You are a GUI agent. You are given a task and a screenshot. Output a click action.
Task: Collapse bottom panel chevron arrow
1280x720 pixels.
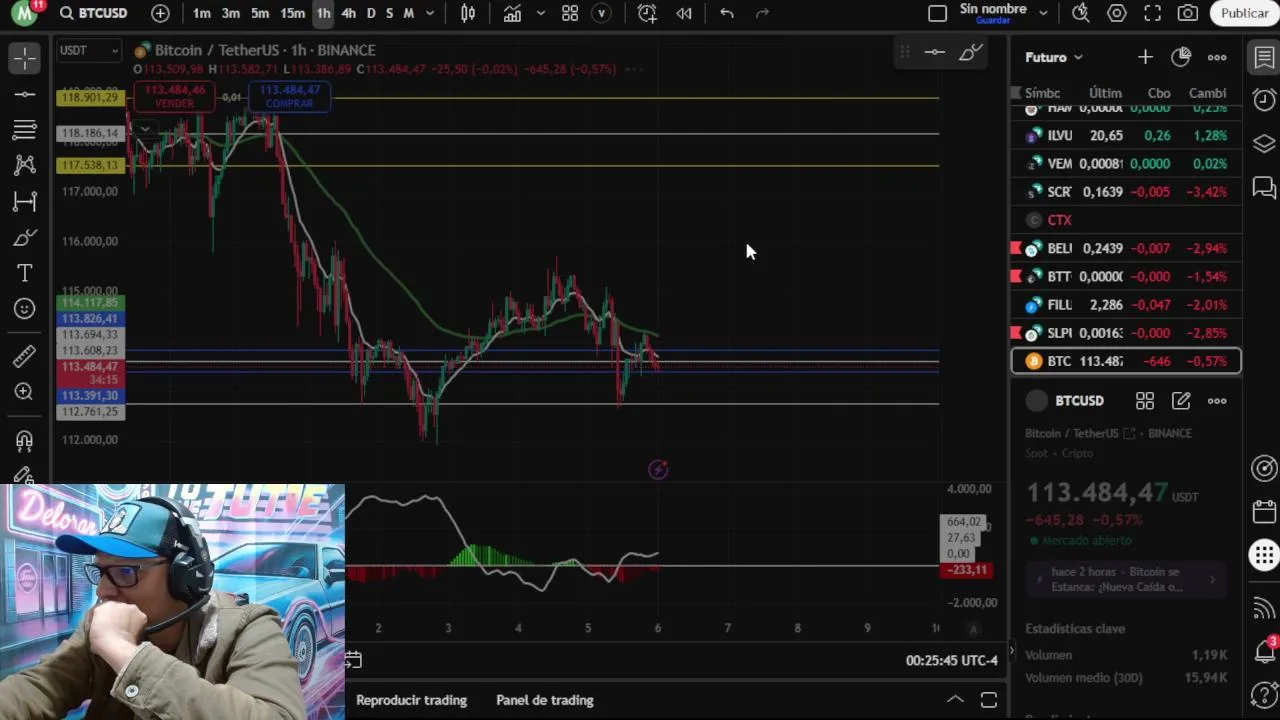point(955,700)
